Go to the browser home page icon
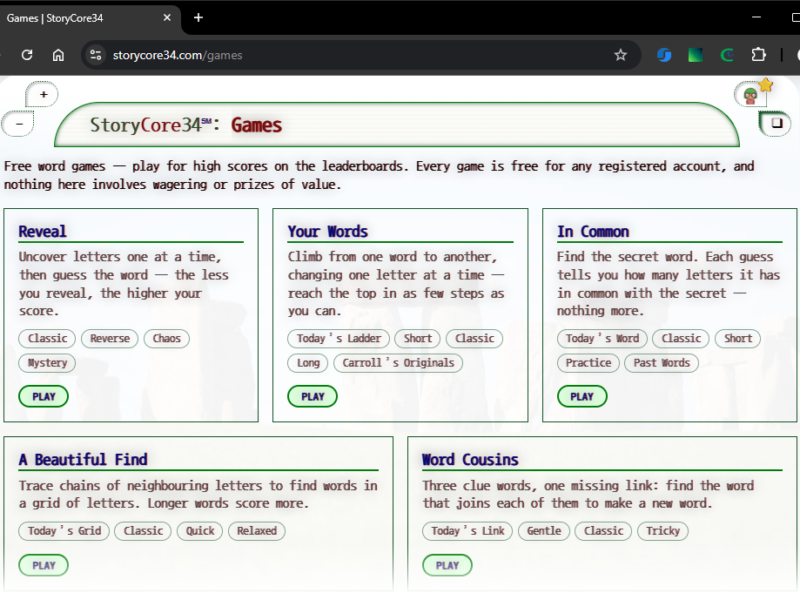This screenshot has height=600, width=800. [58, 55]
